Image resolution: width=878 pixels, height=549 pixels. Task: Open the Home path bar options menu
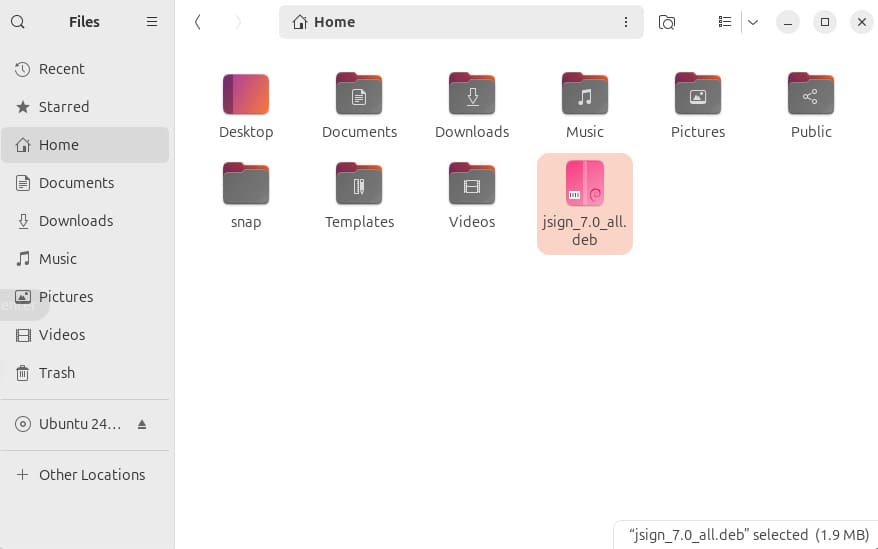click(626, 22)
